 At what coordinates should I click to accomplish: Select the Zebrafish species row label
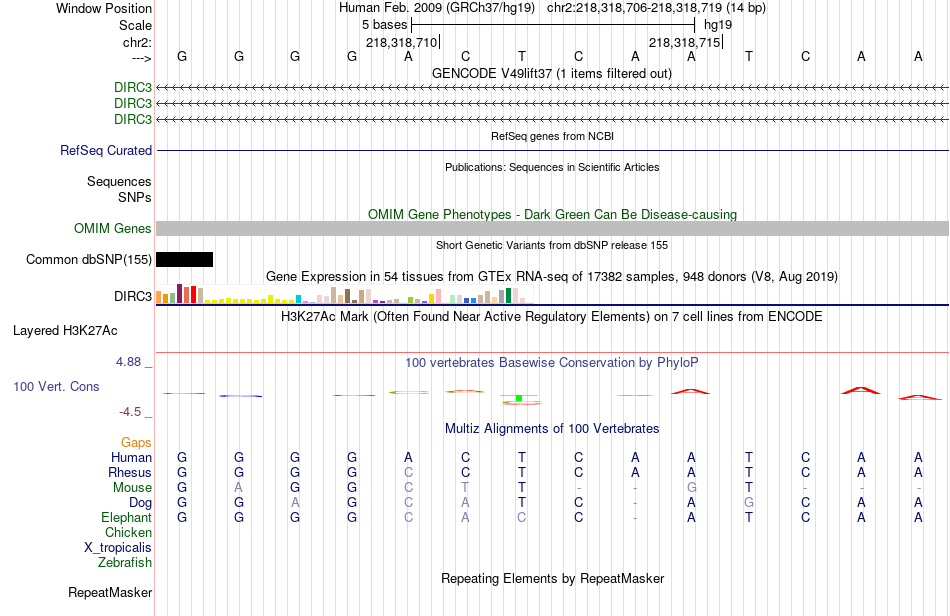124,562
